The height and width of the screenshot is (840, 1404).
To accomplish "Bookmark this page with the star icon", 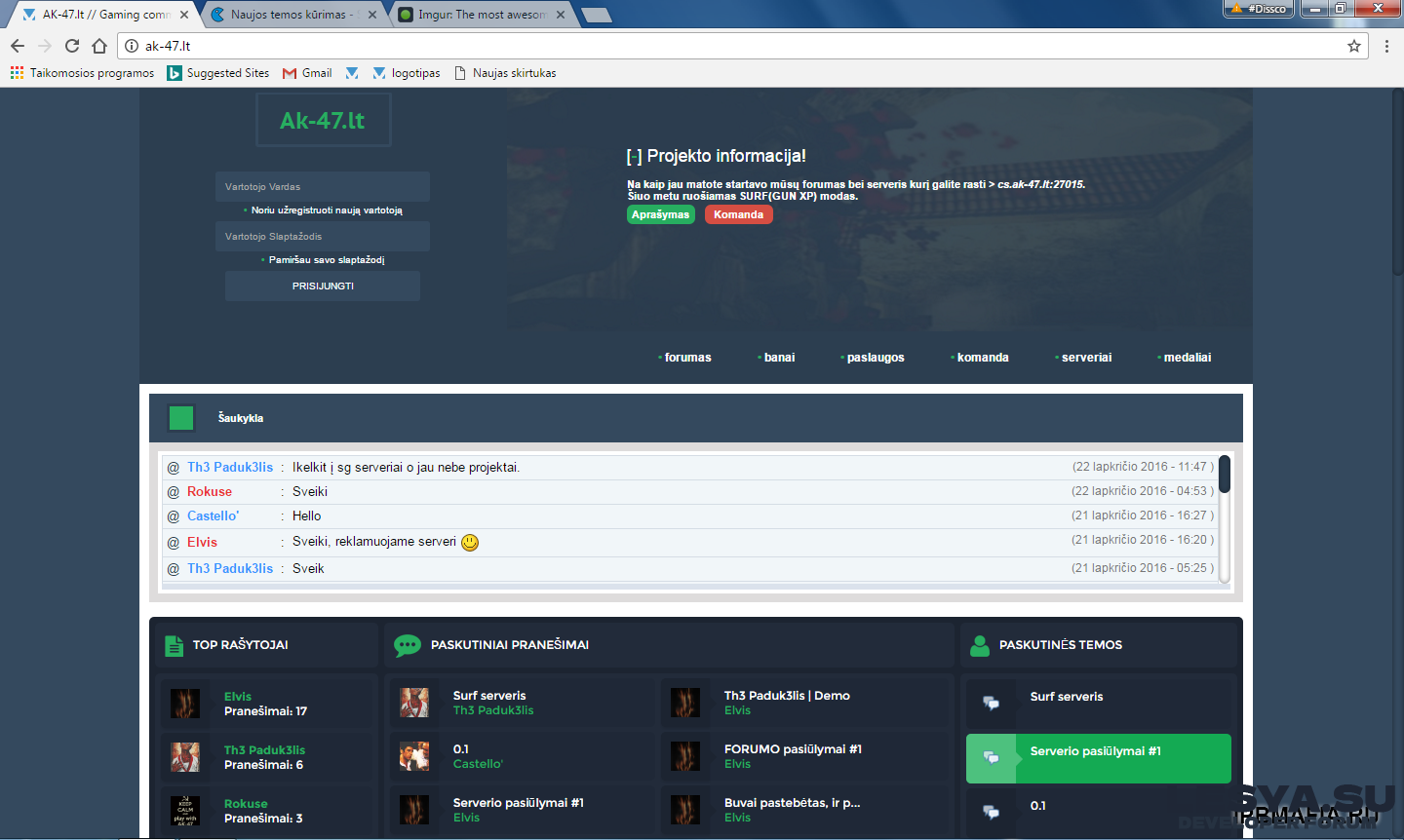I will pyautogui.click(x=1354, y=46).
